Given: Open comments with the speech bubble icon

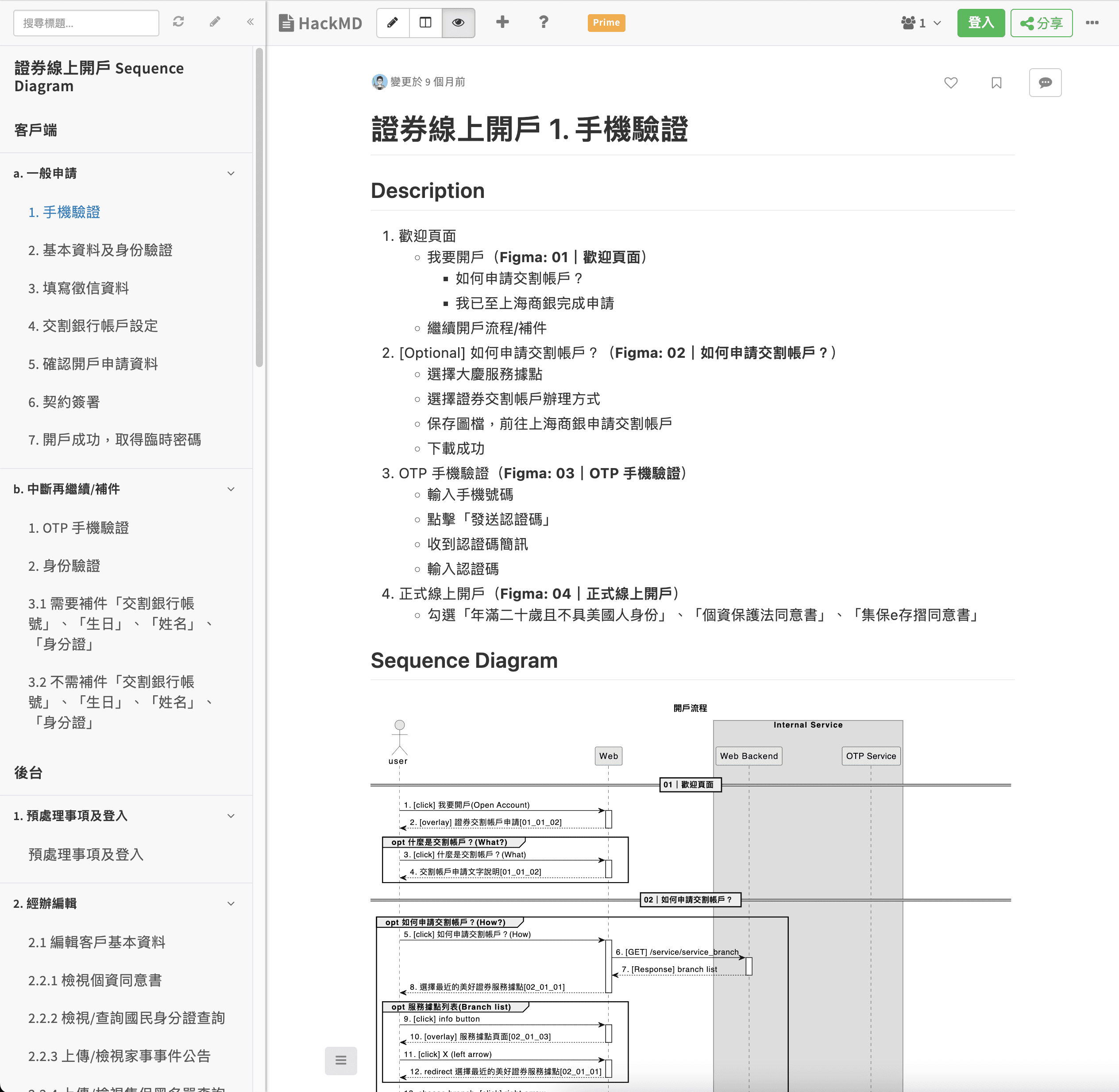Looking at the screenshot, I should 1045,83.
